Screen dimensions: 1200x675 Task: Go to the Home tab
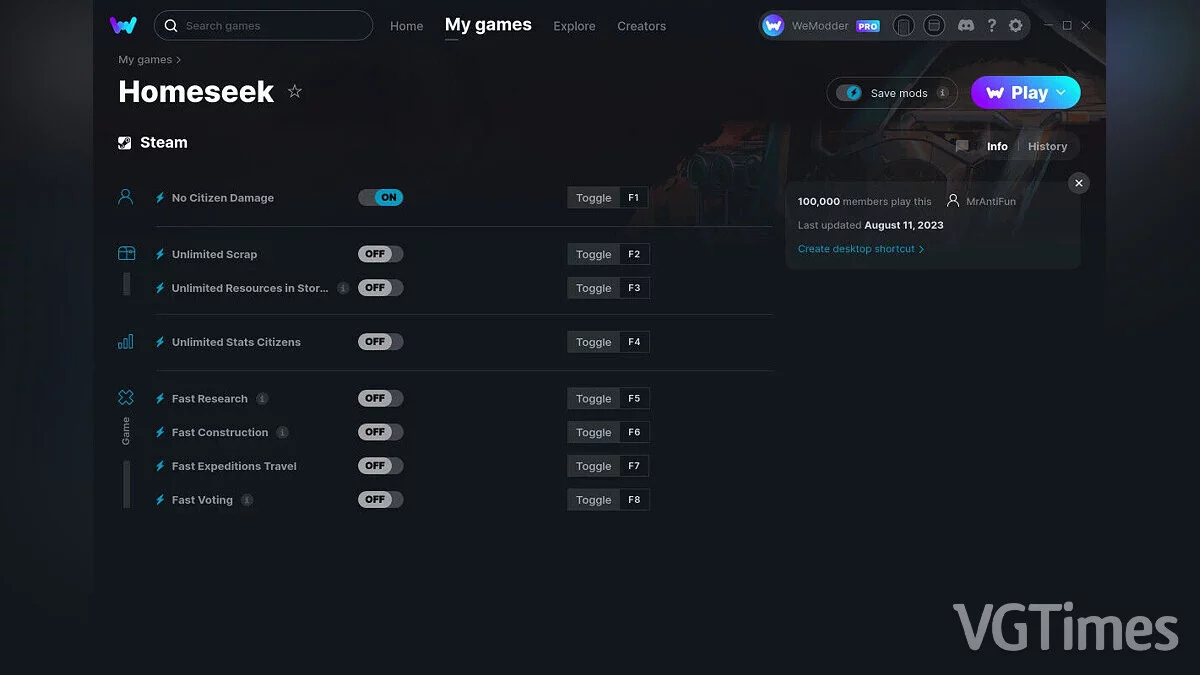407,26
